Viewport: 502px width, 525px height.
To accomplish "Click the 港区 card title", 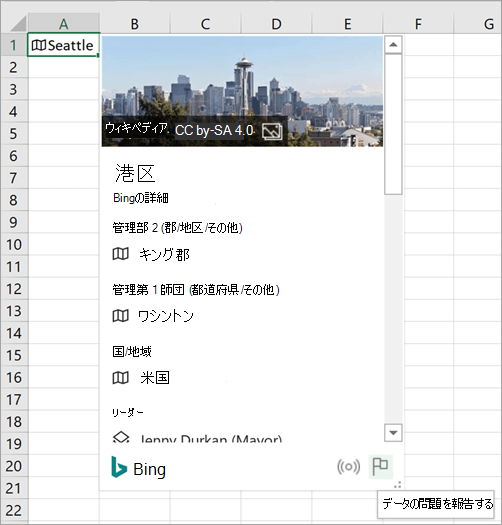I will (135, 173).
